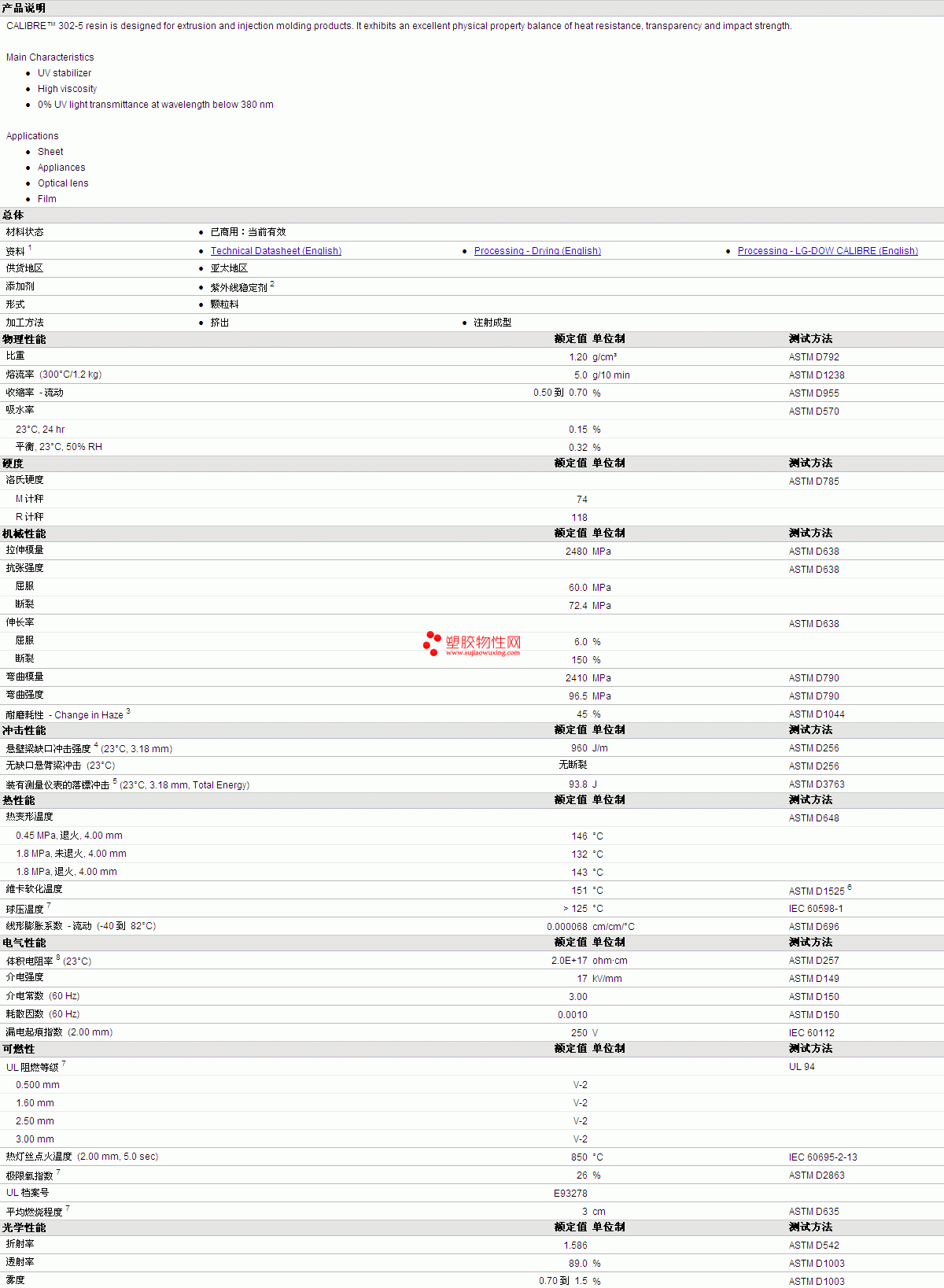Open the Processing - Drying (English) link
The width and height of the screenshot is (944, 1288).
(x=537, y=251)
